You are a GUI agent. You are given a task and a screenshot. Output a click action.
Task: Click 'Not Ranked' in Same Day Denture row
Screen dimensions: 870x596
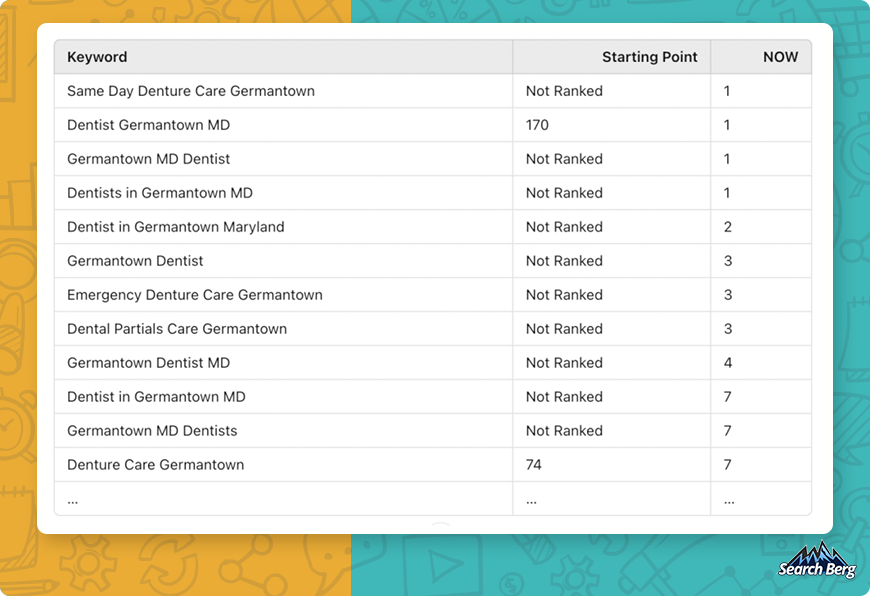coord(564,91)
